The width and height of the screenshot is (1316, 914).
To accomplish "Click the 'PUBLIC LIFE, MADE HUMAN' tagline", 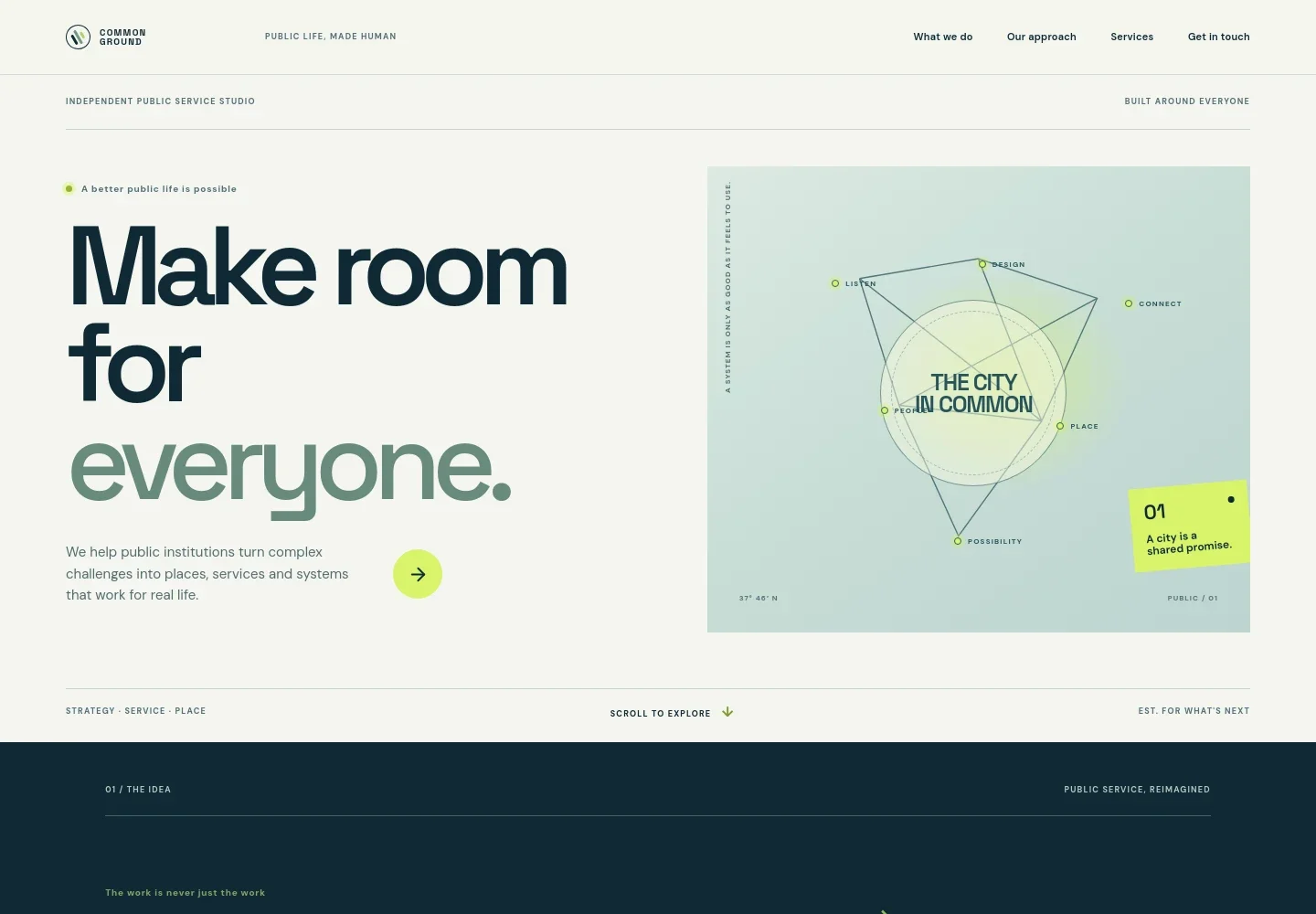I will (x=331, y=37).
